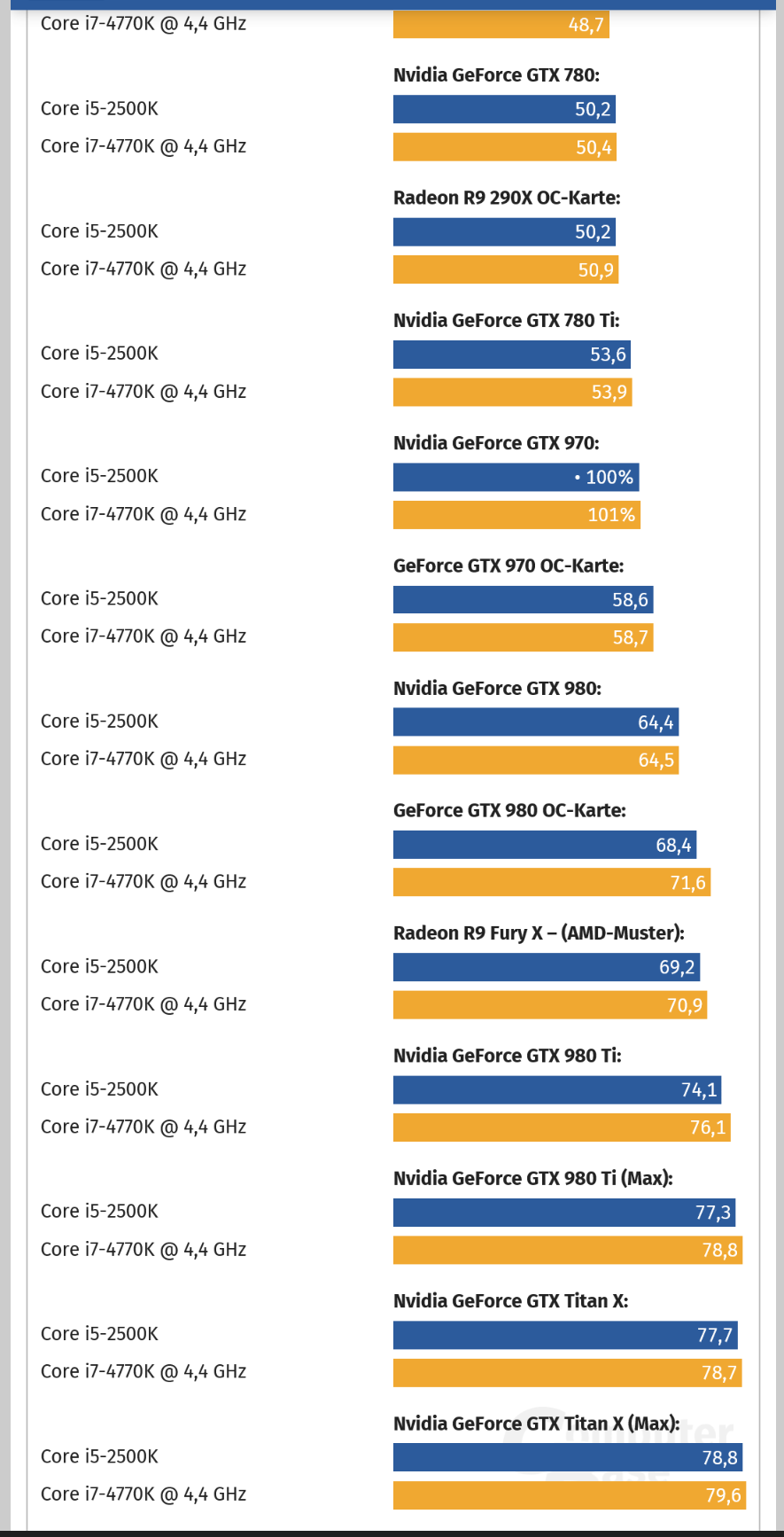The image size is (784, 1537).
Task: Select the orange 71,6 GTX 980 OC bar
Action: [551, 882]
